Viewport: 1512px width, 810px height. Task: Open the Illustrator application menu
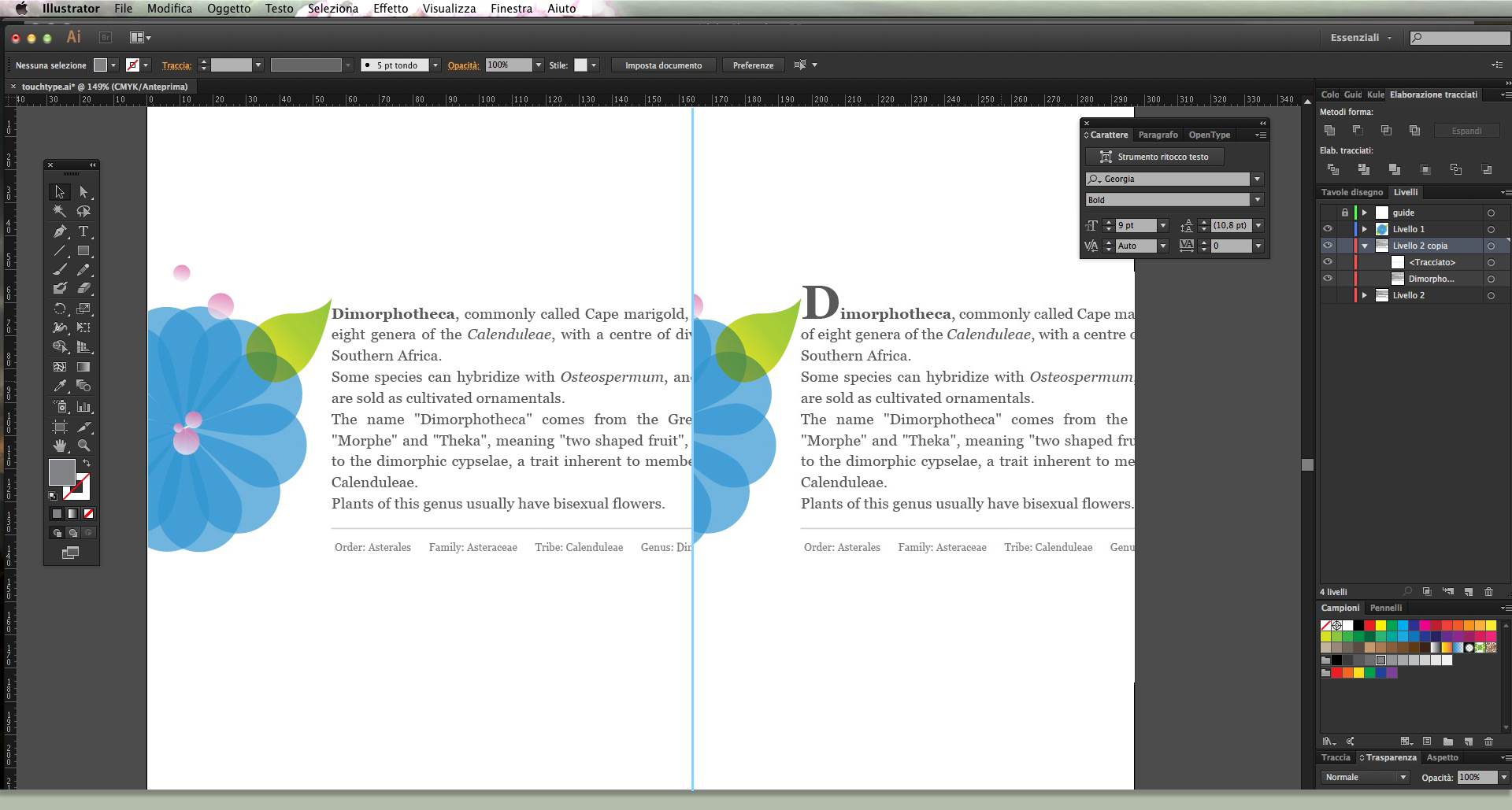[x=71, y=9]
